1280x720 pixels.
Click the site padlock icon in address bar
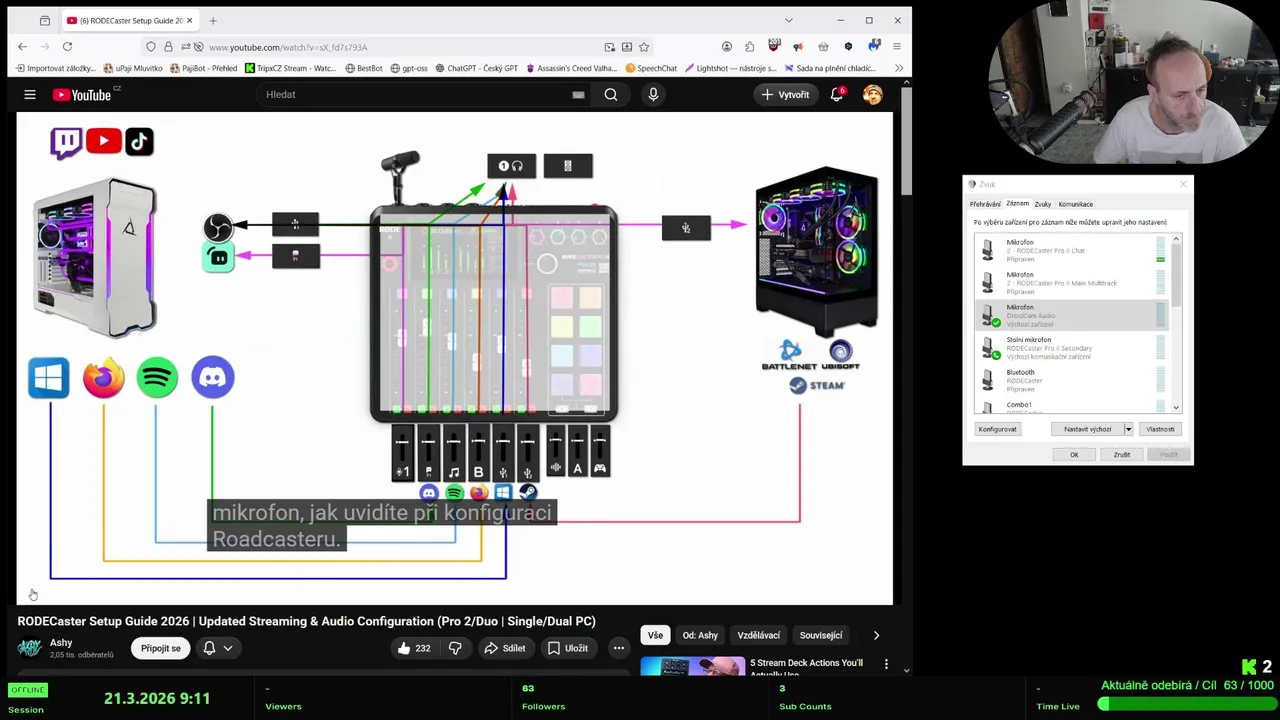tap(168, 47)
